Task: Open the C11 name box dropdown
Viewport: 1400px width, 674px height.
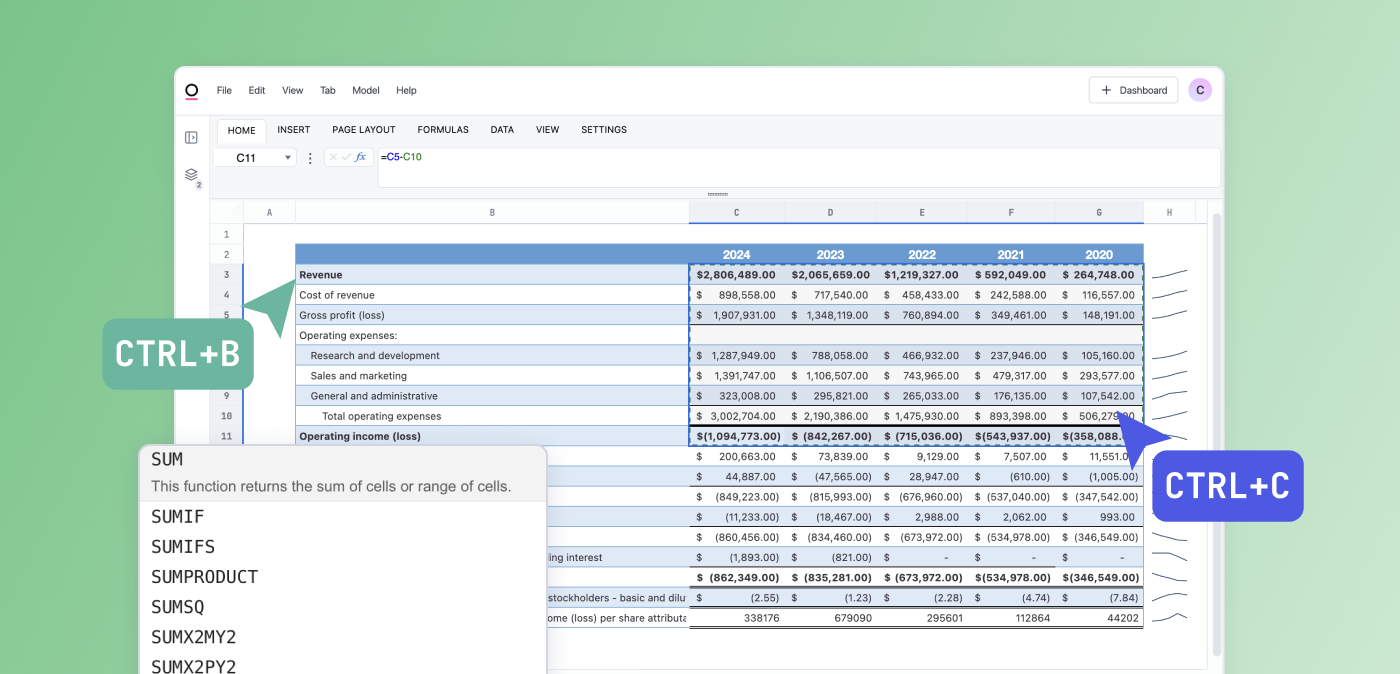Action: (x=288, y=158)
